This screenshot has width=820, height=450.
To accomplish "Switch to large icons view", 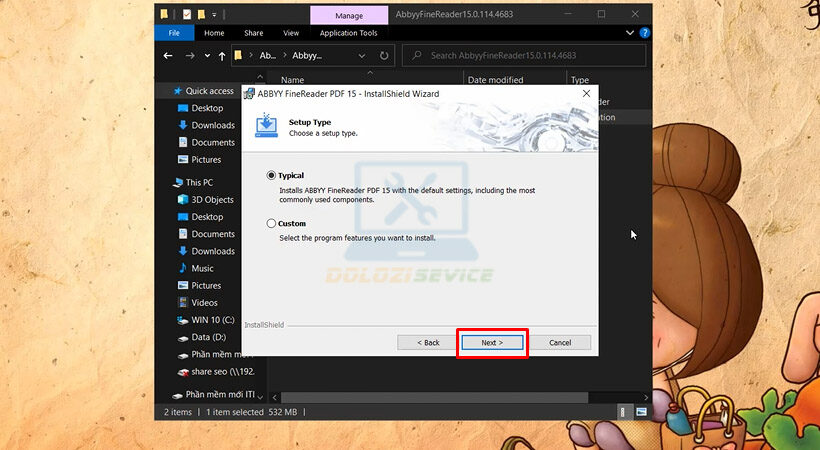I will [641, 412].
